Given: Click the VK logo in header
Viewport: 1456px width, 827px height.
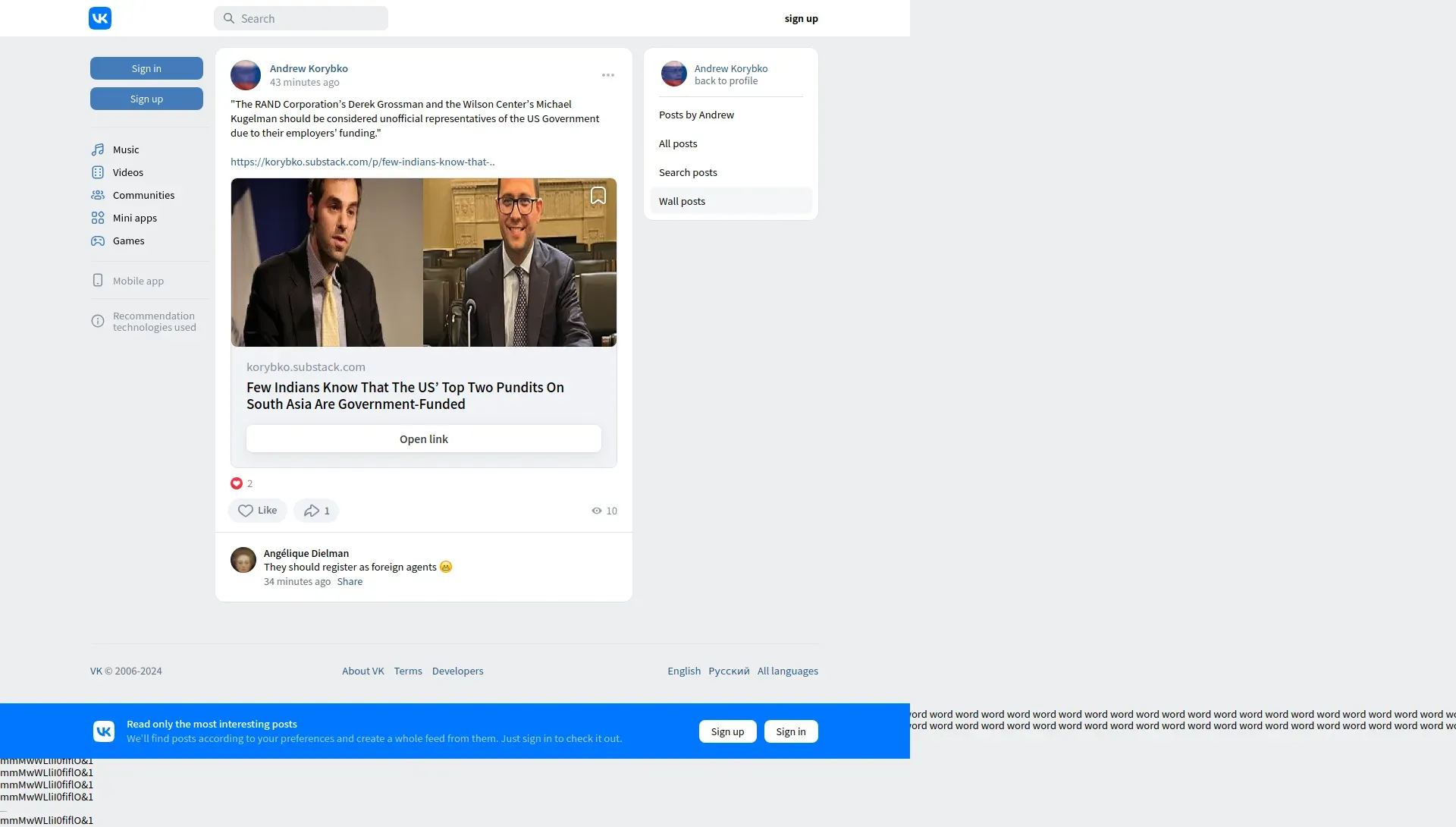Looking at the screenshot, I should click(x=100, y=18).
